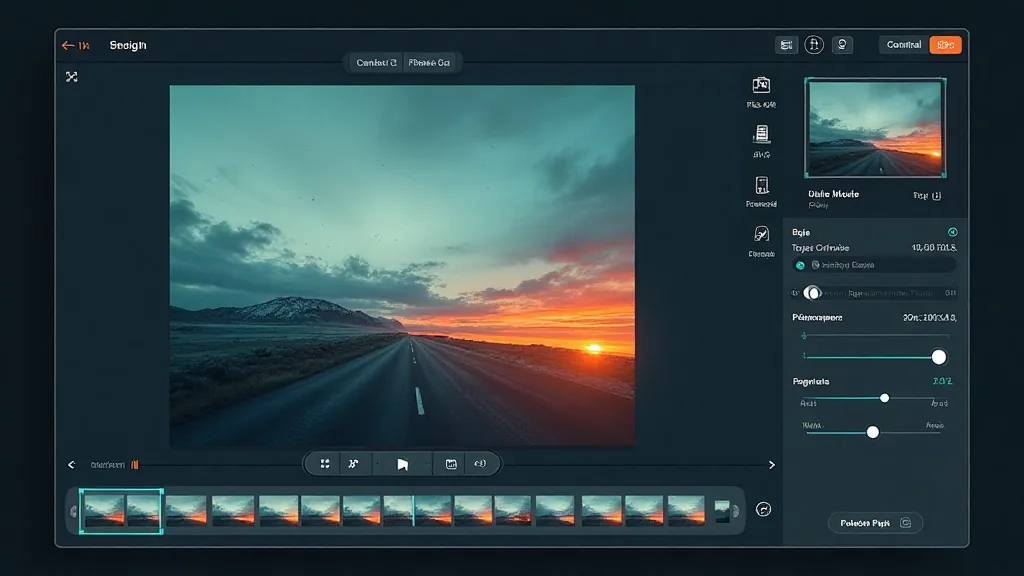Click the info icon beside the preview caption
This screenshot has width=1024, height=576.
[936, 196]
